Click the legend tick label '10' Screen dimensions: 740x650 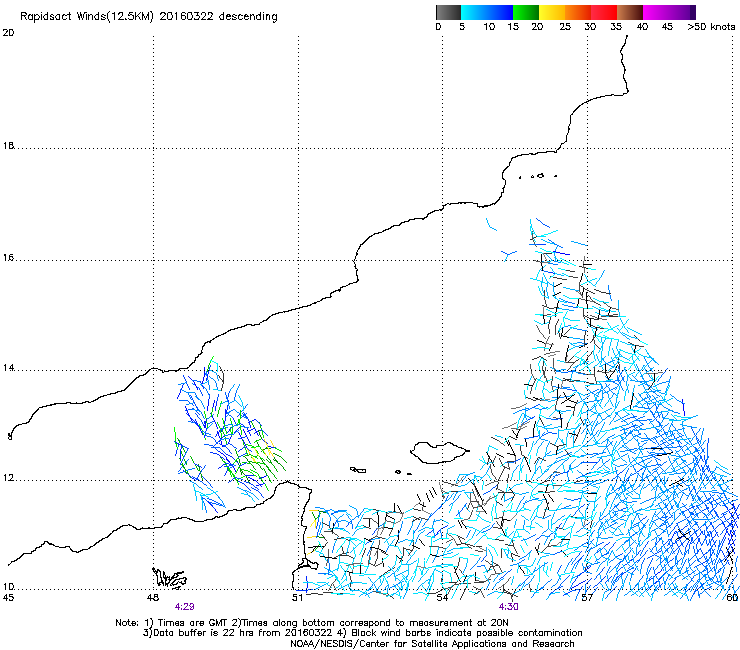pos(489,27)
